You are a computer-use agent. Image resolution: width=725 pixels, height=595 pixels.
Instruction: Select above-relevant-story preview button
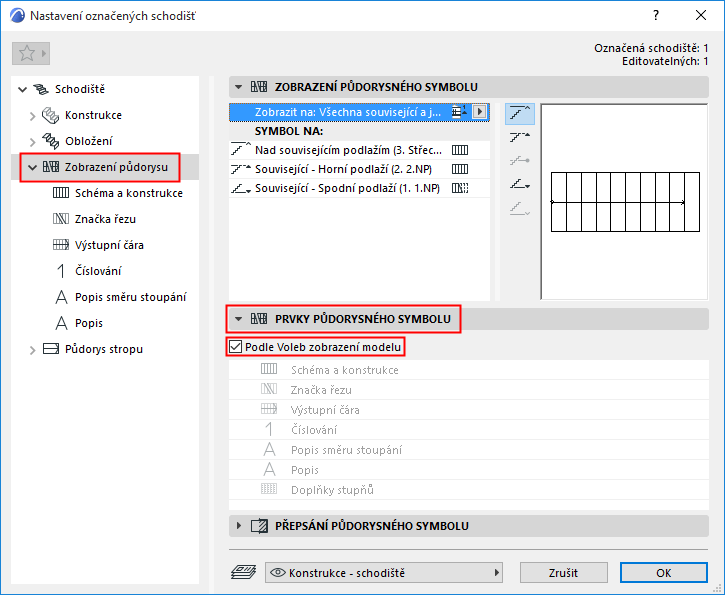tap(520, 114)
